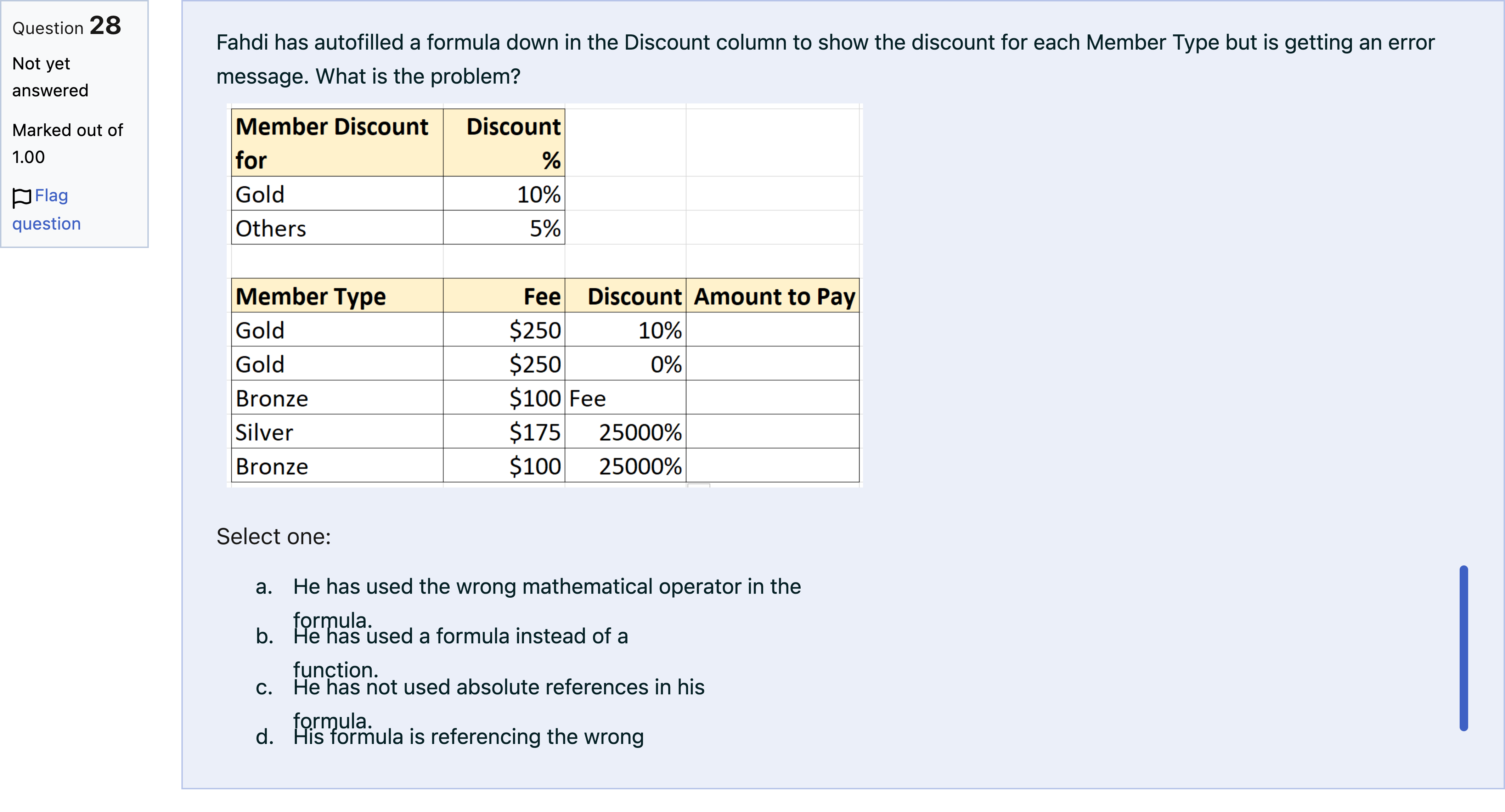The image size is (1505, 812).
Task: Click the flag icon beside Flag question
Action: (x=22, y=197)
